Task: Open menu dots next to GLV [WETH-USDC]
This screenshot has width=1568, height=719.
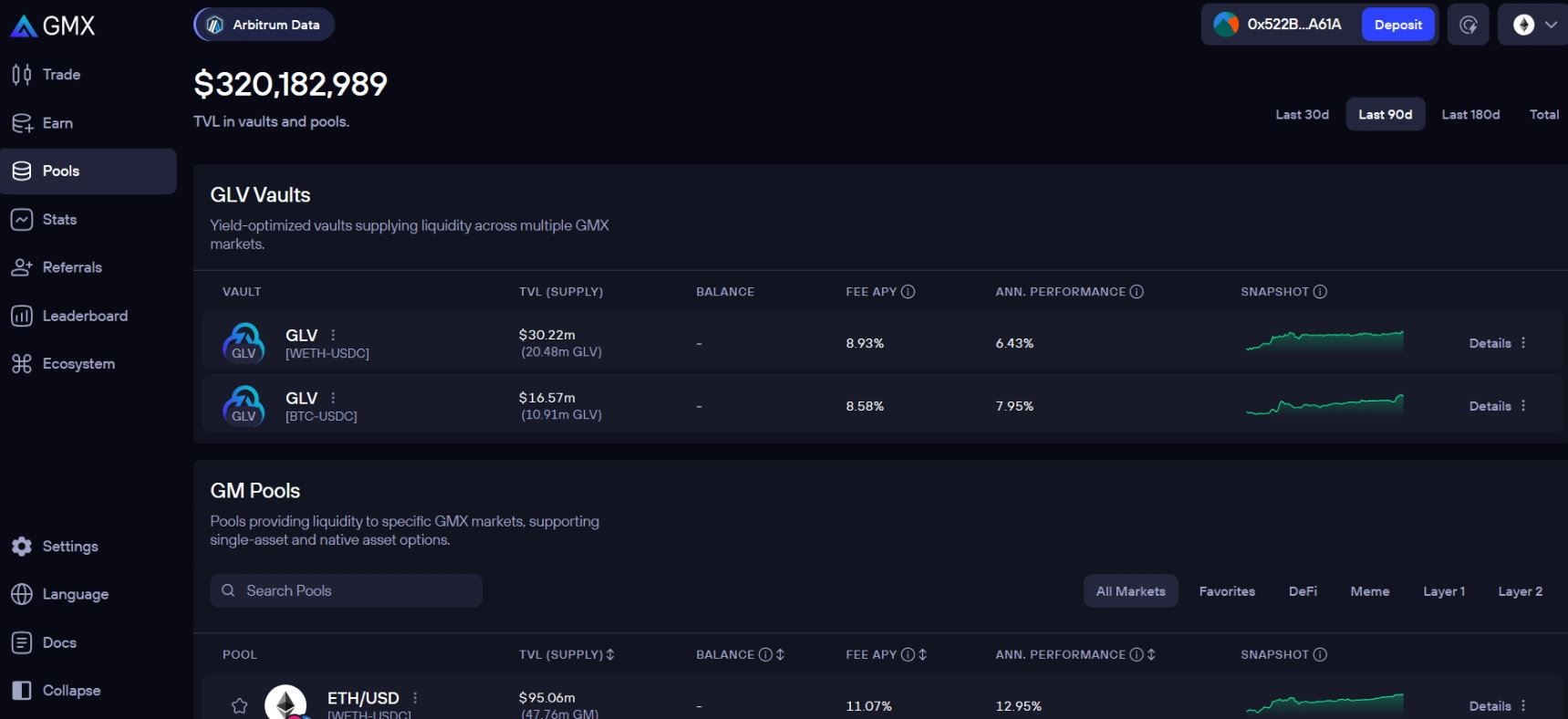Action: (333, 335)
